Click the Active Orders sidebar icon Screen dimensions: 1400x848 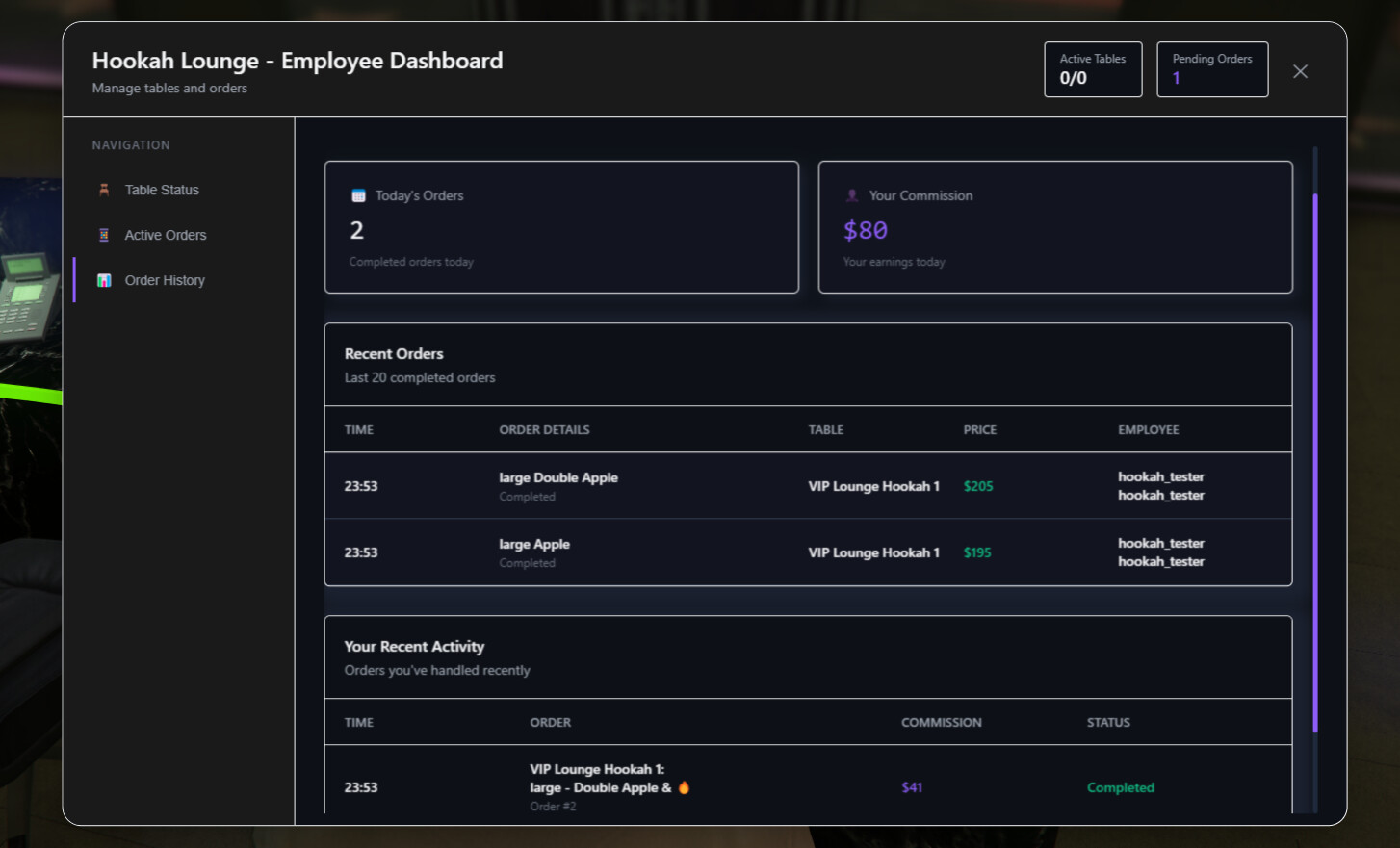tap(104, 235)
